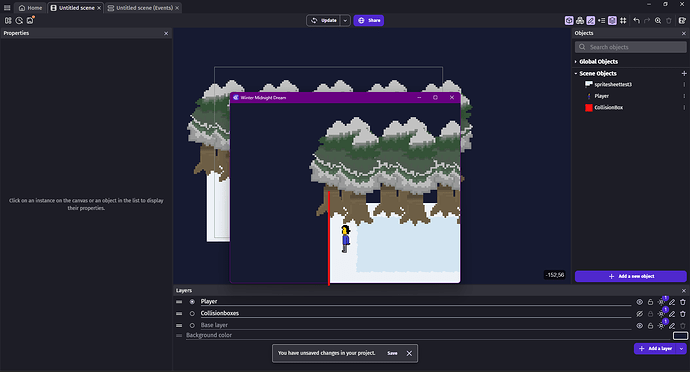Hide the Player layer with eye icon
Screen dimensions: 690x372
[639, 302]
